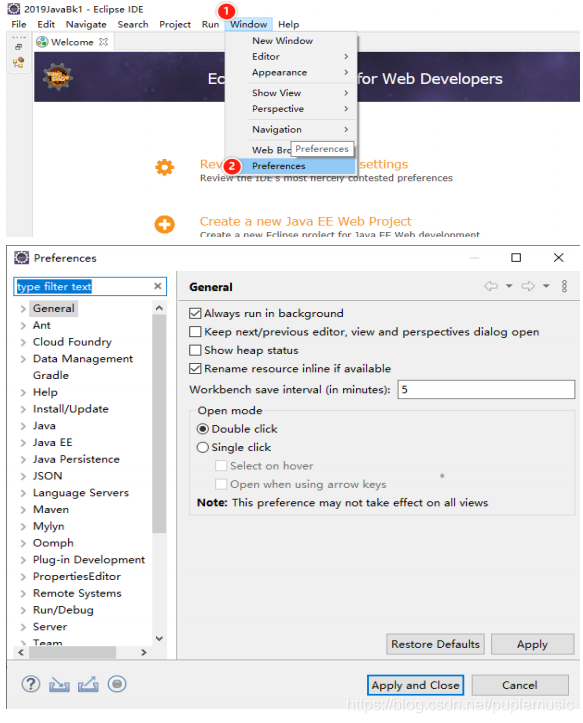Click the tree vertical scrollbar thumb

[159, 424]
